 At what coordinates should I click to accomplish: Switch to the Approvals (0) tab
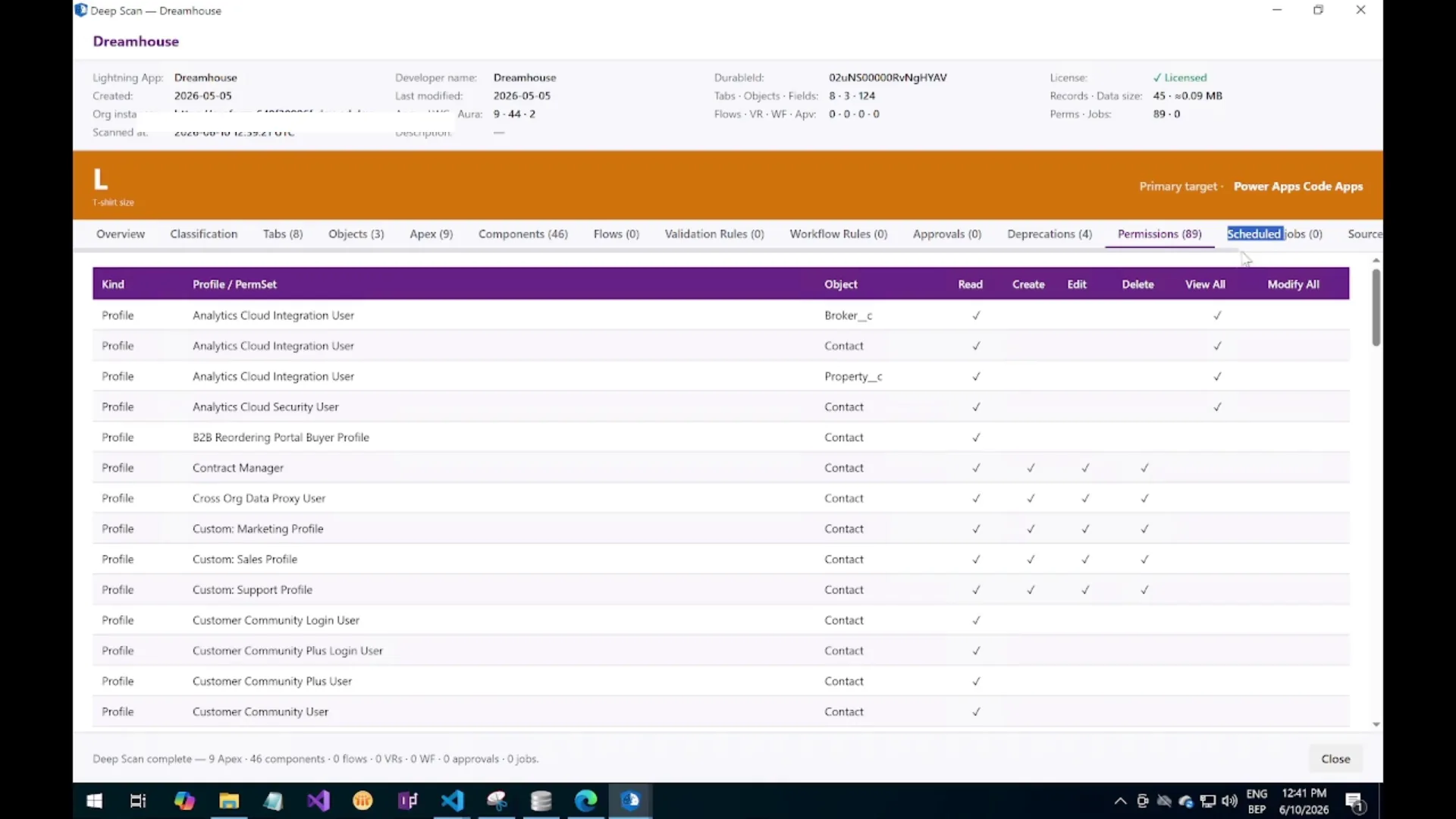[x=947, y=234]
